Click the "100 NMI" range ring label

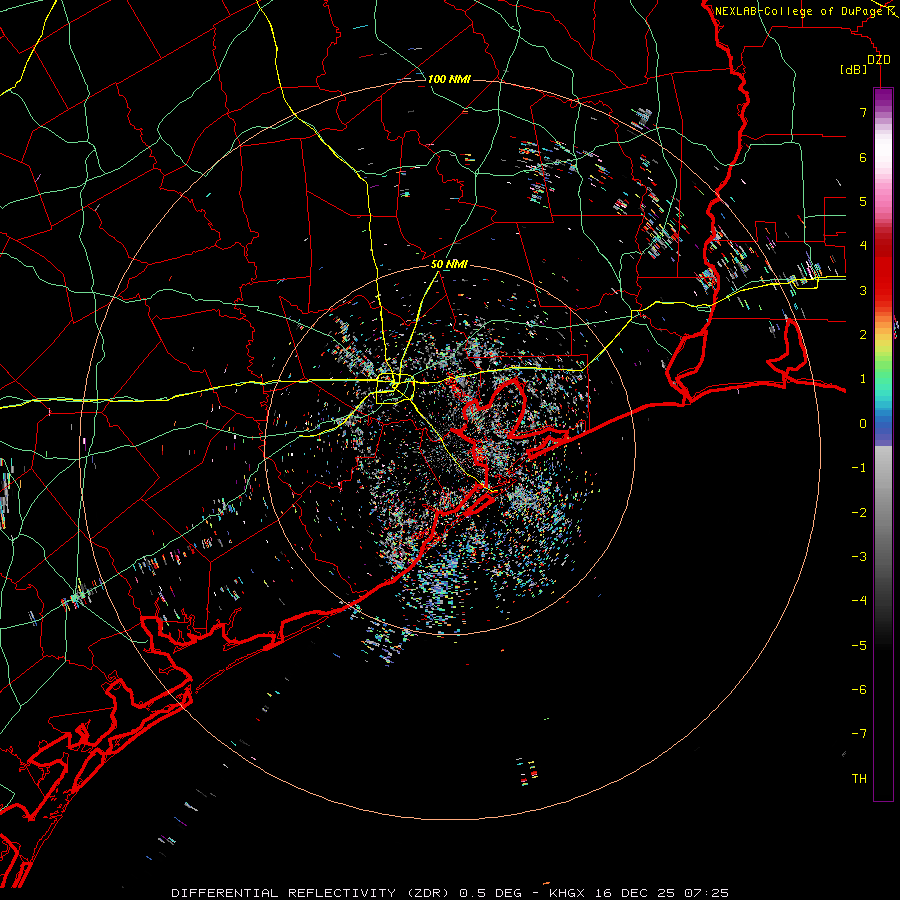[x=449, y=79]
